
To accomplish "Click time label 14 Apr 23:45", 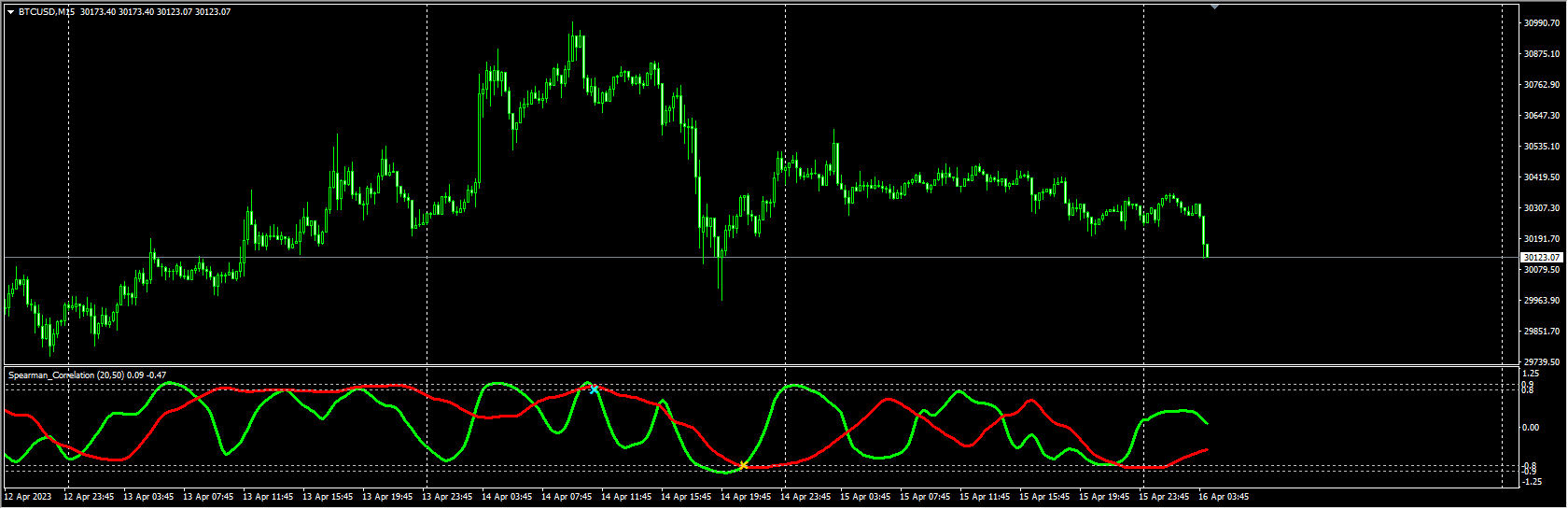I will pyautogui.click(x=805, y=496).
